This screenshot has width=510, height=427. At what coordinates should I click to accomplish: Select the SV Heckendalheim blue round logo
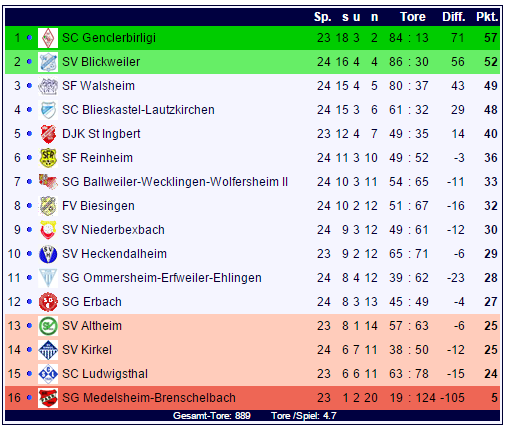(48, 254)
